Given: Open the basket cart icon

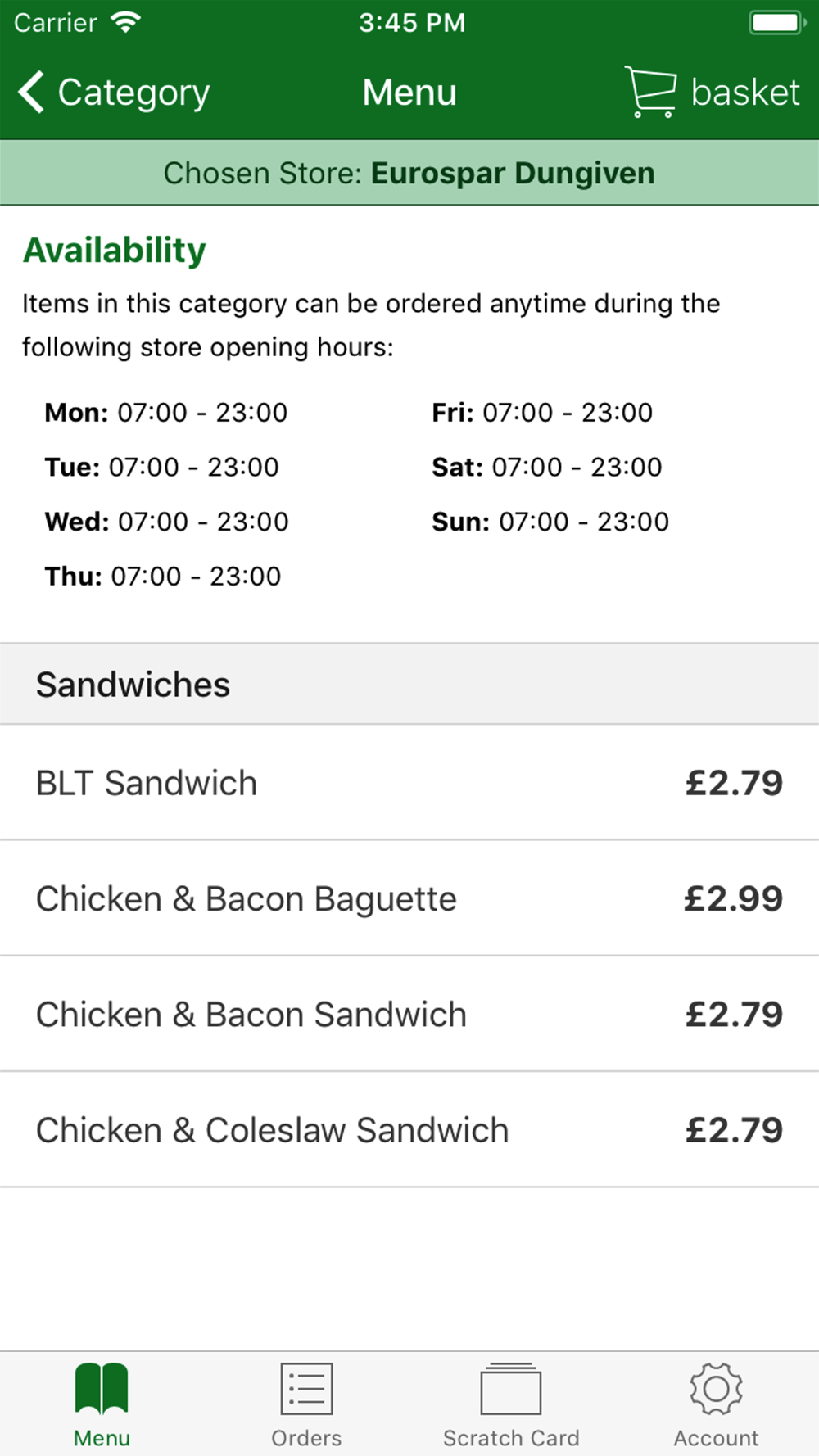Looking at the screenshot, I should [x=650, y=92].
